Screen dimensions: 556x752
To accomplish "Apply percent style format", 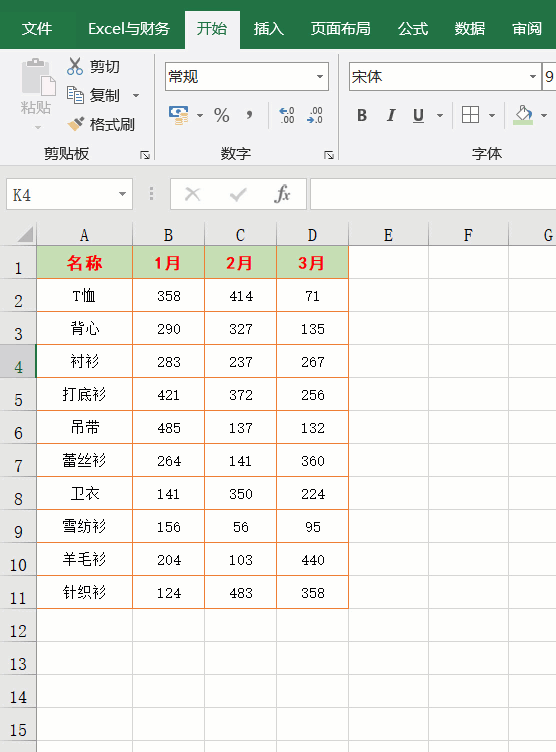I will (222, 115).
